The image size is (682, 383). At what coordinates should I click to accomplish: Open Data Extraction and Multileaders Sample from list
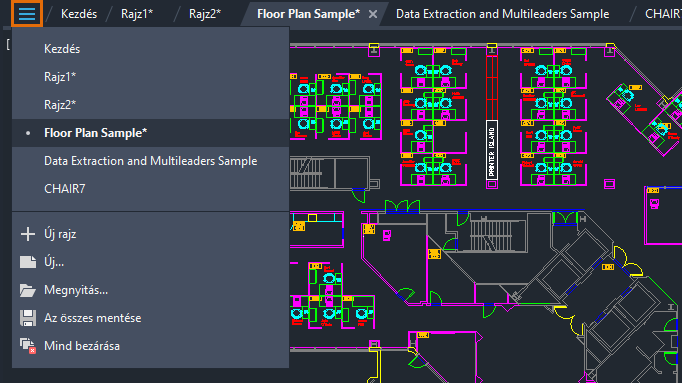150,161
